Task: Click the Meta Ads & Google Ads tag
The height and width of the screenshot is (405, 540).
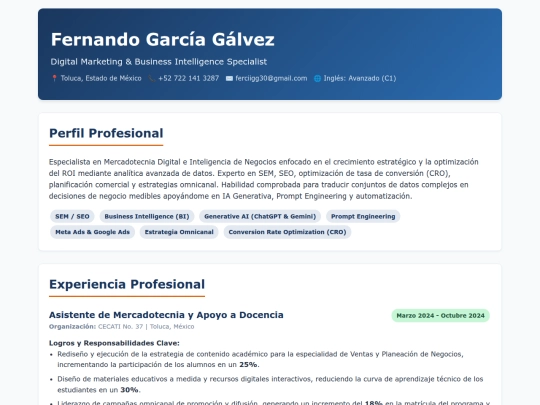Action: [x=93, y=232]
